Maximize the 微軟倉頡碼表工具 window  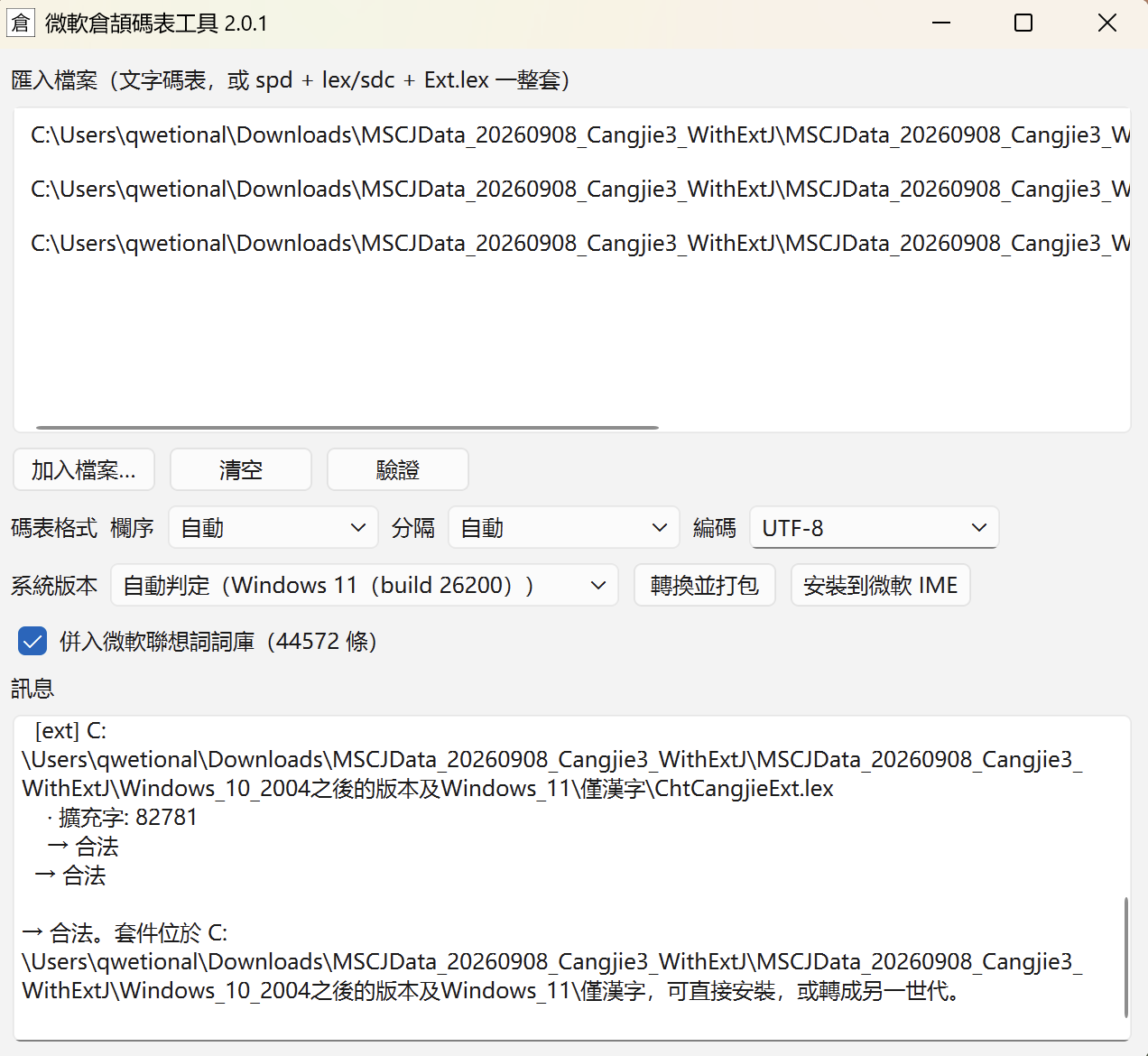click(1023, 23)
